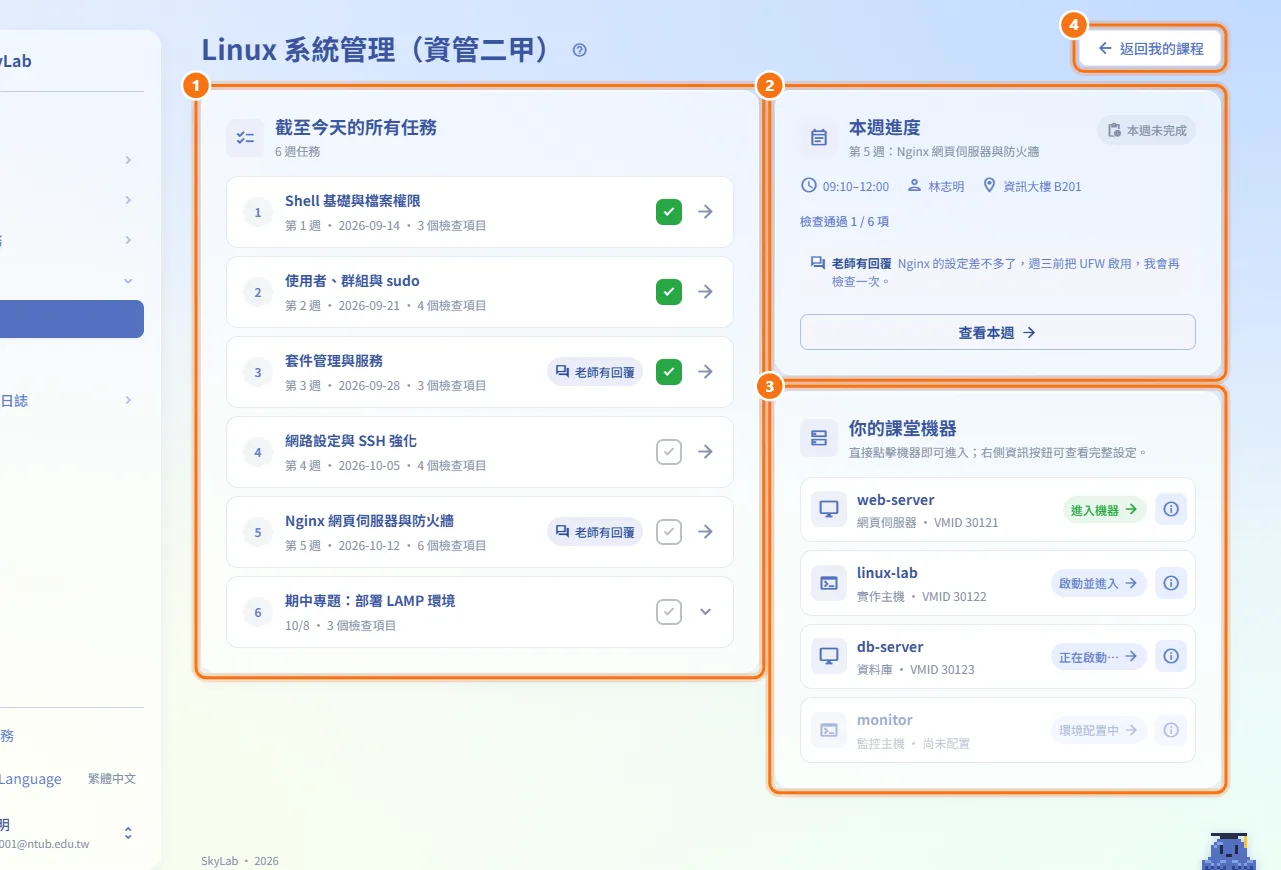
Task: Check the box for Nginx 網頁伺服器與防火牆
Action: click(x=669, y=532)
